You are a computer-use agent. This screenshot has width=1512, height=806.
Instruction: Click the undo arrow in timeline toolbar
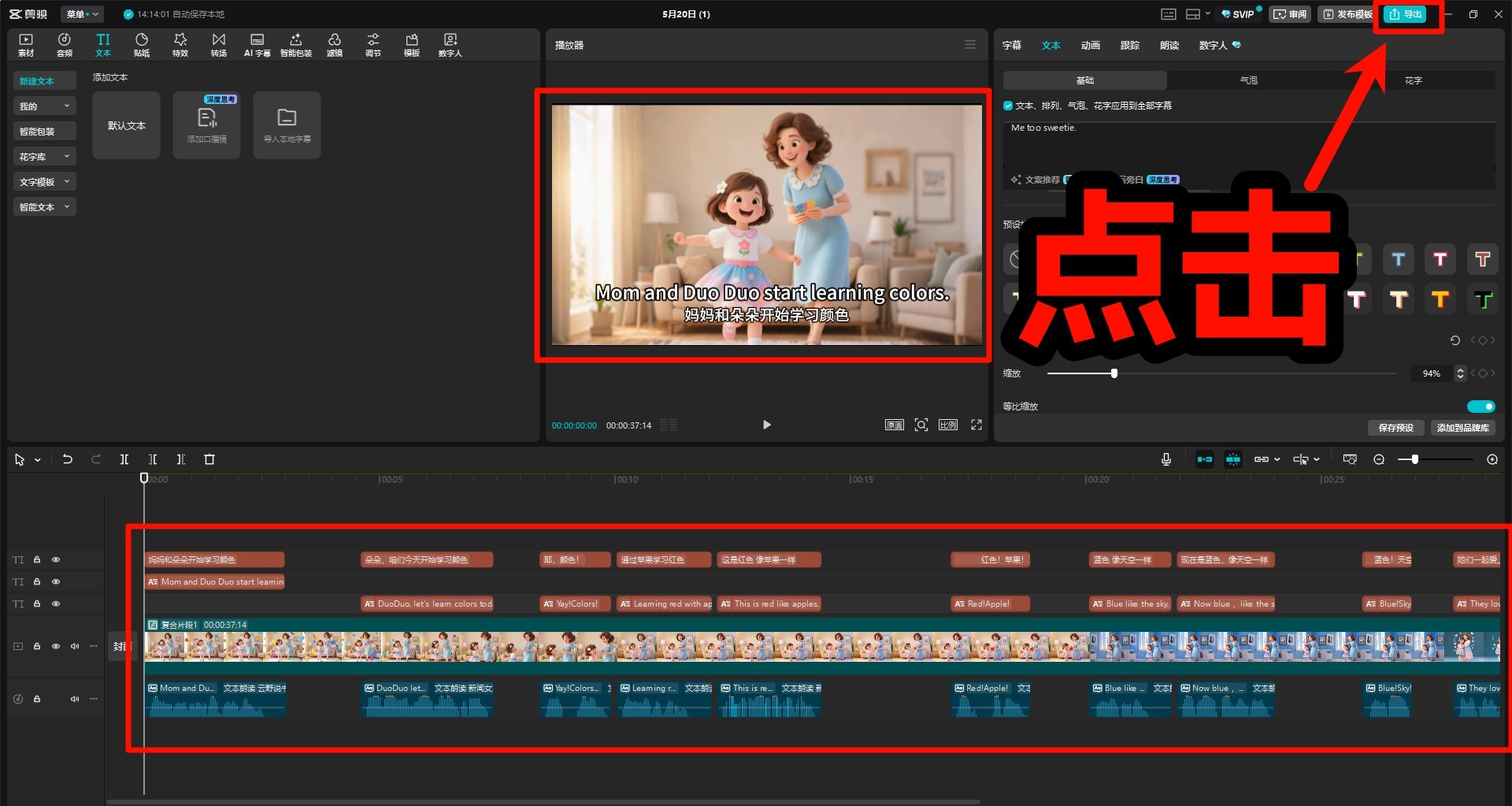[x=68, y=459]
